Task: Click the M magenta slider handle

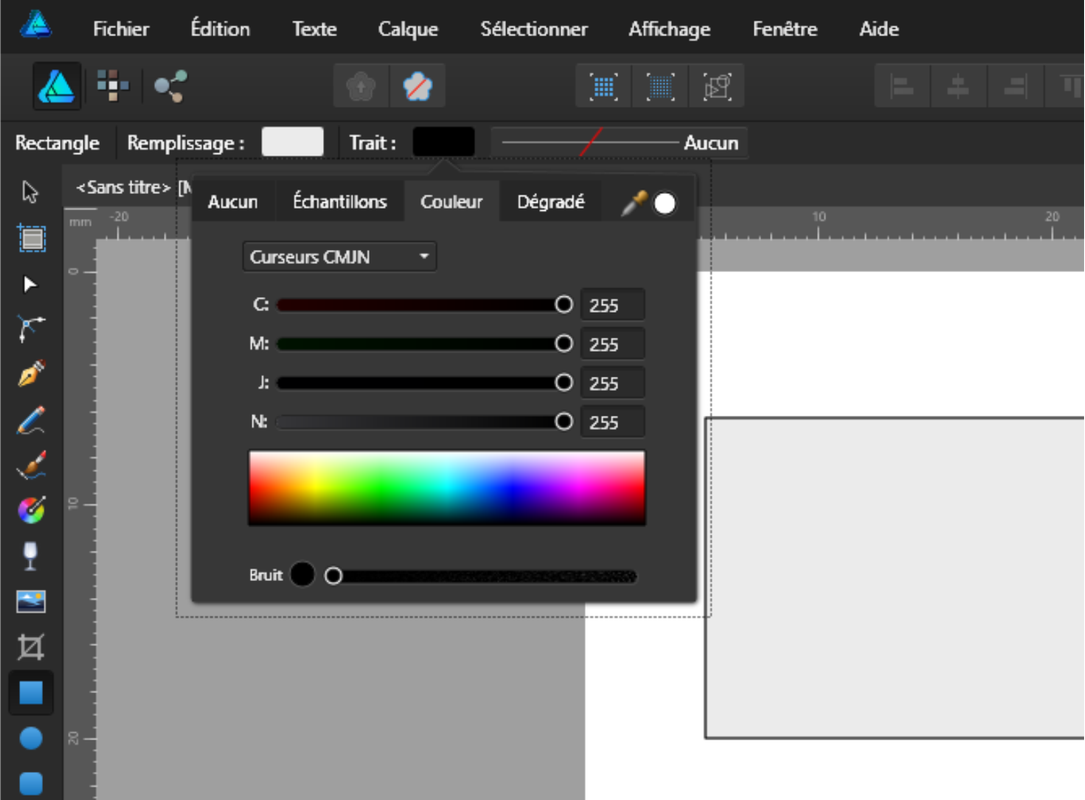Action: coord(564,343)
